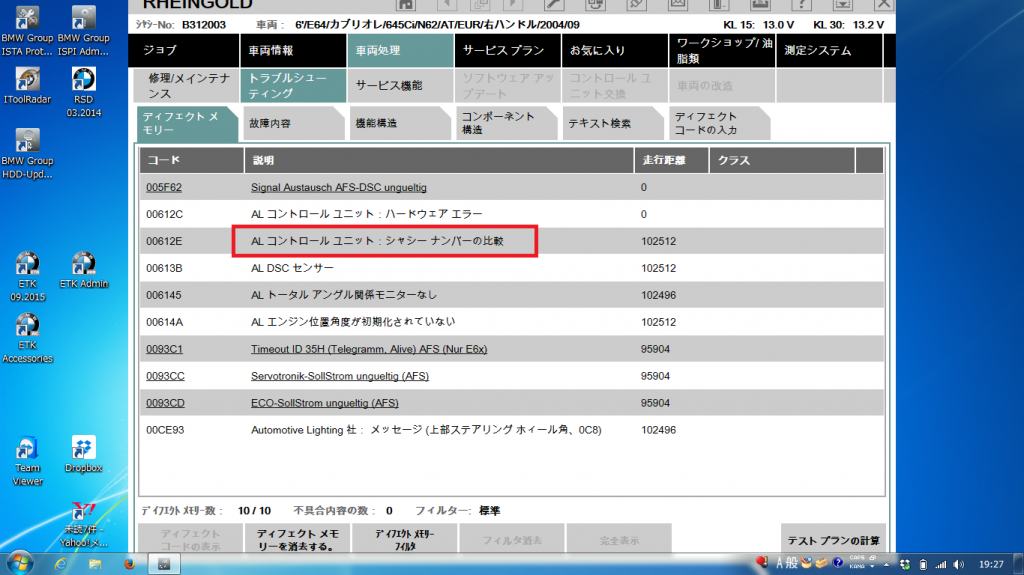Select the 修理/メインテナンス sub-tab
1024x575 pixels.
point(186,86)
